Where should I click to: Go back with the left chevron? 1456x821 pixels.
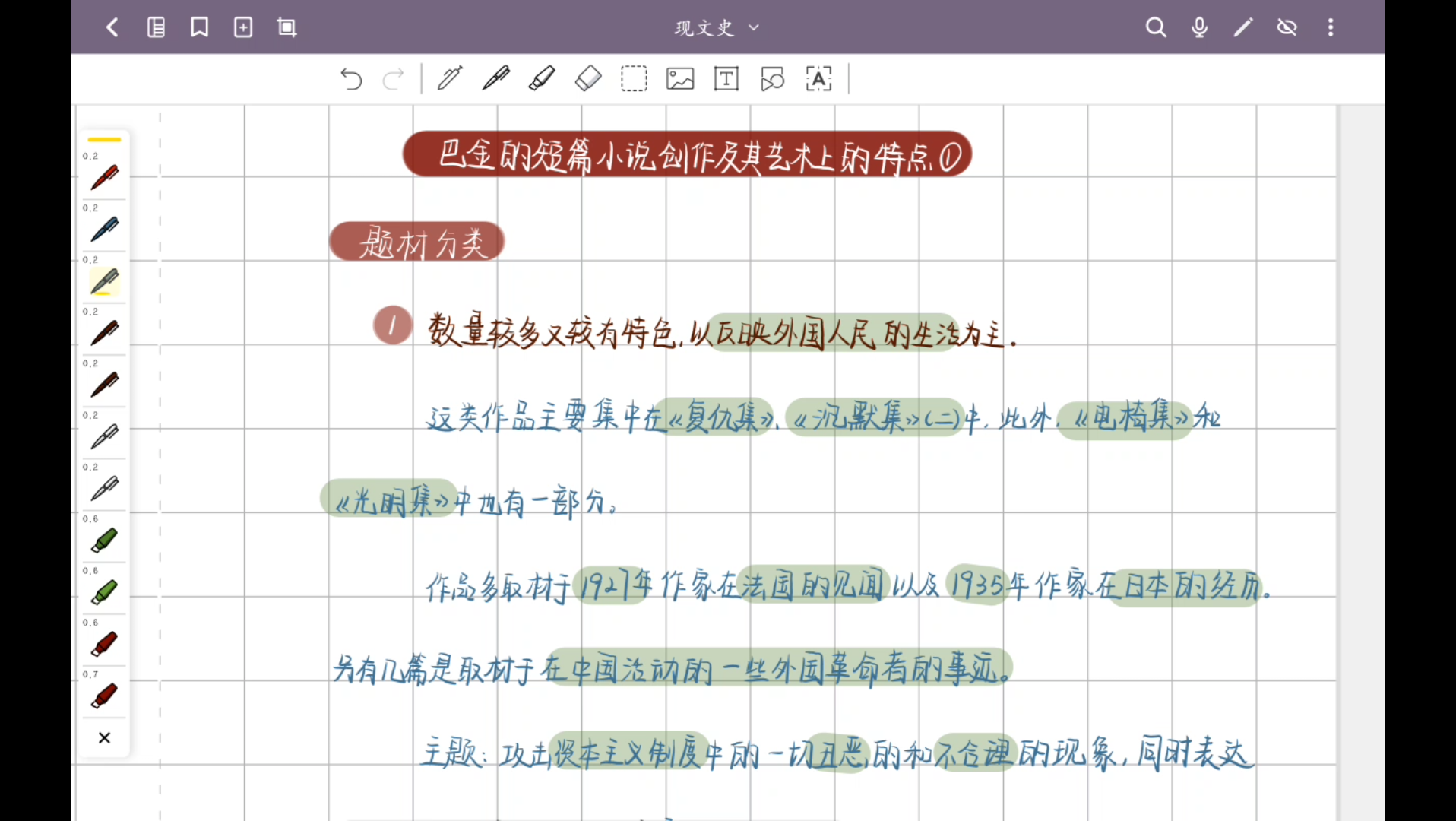(x=112, y=28)
